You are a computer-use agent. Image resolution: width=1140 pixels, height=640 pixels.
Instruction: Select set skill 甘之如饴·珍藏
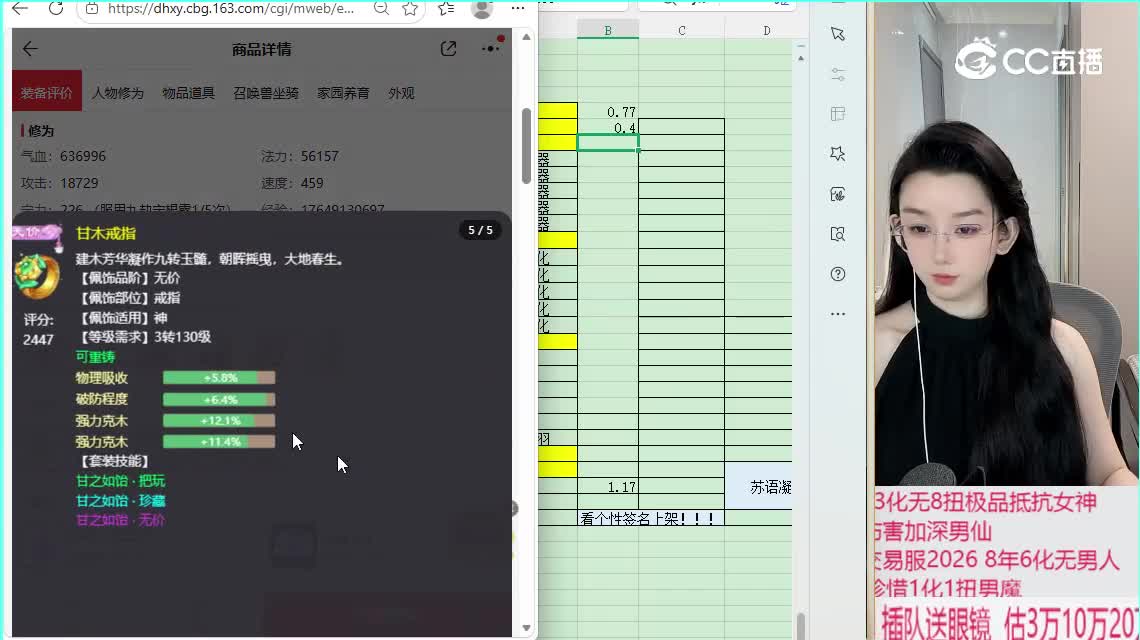[121, 501]
